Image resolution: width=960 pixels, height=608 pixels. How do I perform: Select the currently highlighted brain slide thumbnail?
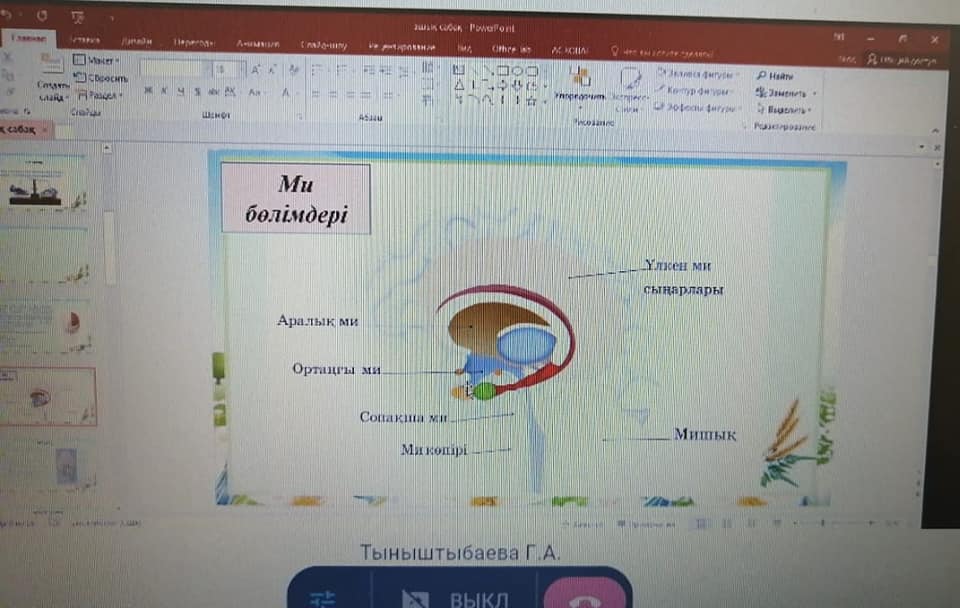(49, 397)
